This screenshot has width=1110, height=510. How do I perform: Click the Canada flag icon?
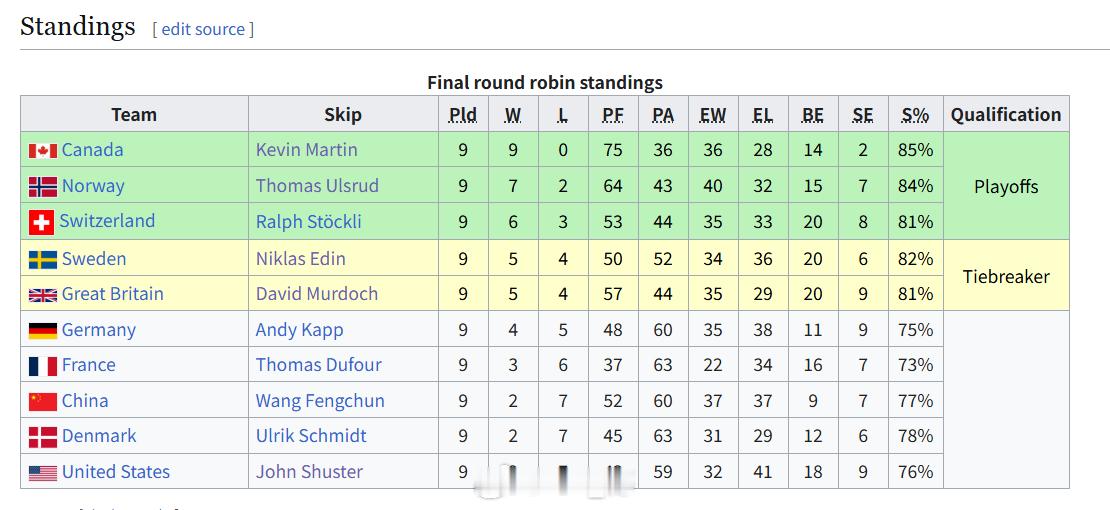pos(42,151)
